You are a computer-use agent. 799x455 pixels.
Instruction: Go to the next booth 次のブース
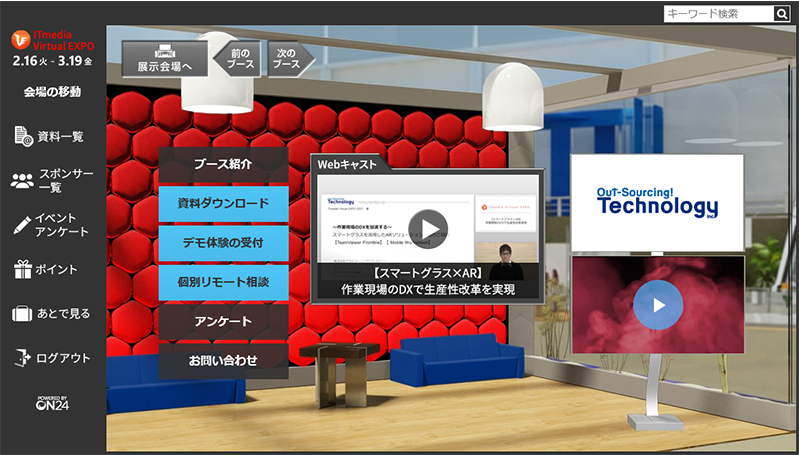(288, 59)
